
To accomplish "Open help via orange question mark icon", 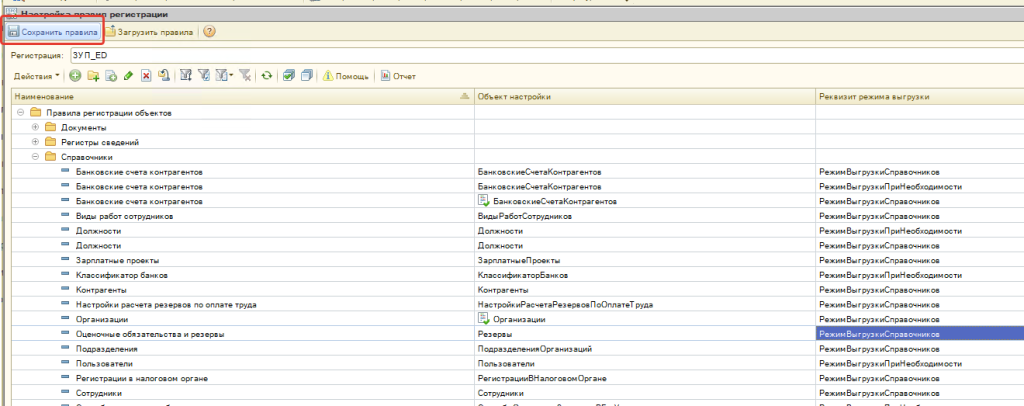I will [209, 32].
